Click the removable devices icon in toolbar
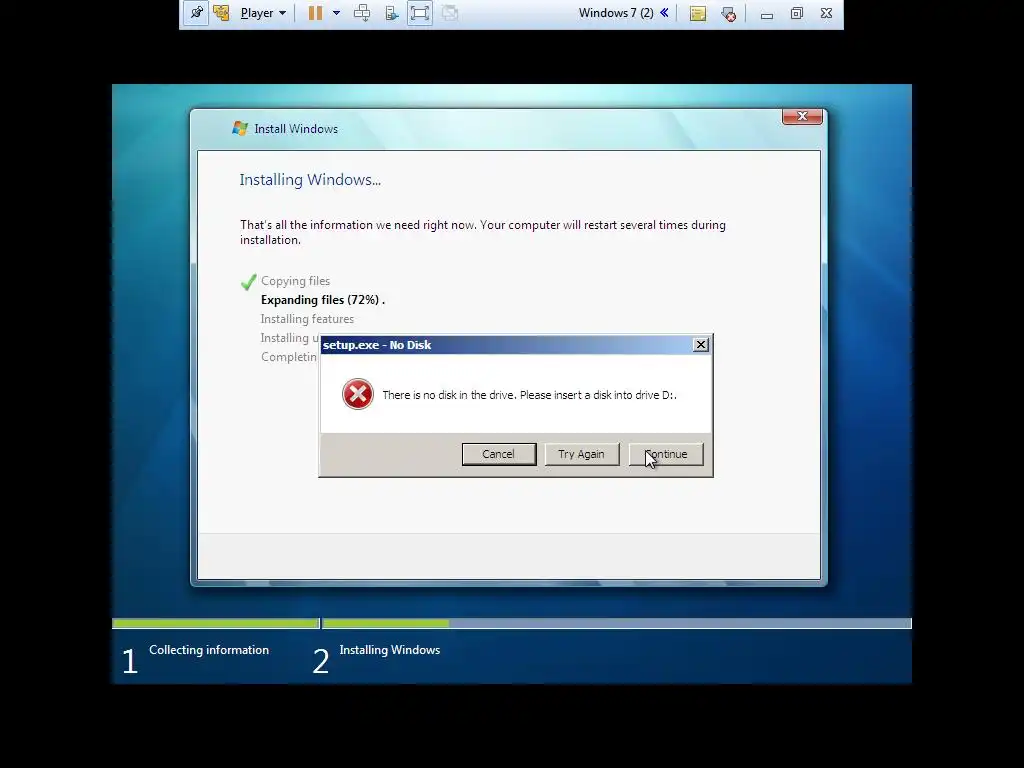This screenshot has width=1024, height=768. pyautogui.click(x=392, y=13)
